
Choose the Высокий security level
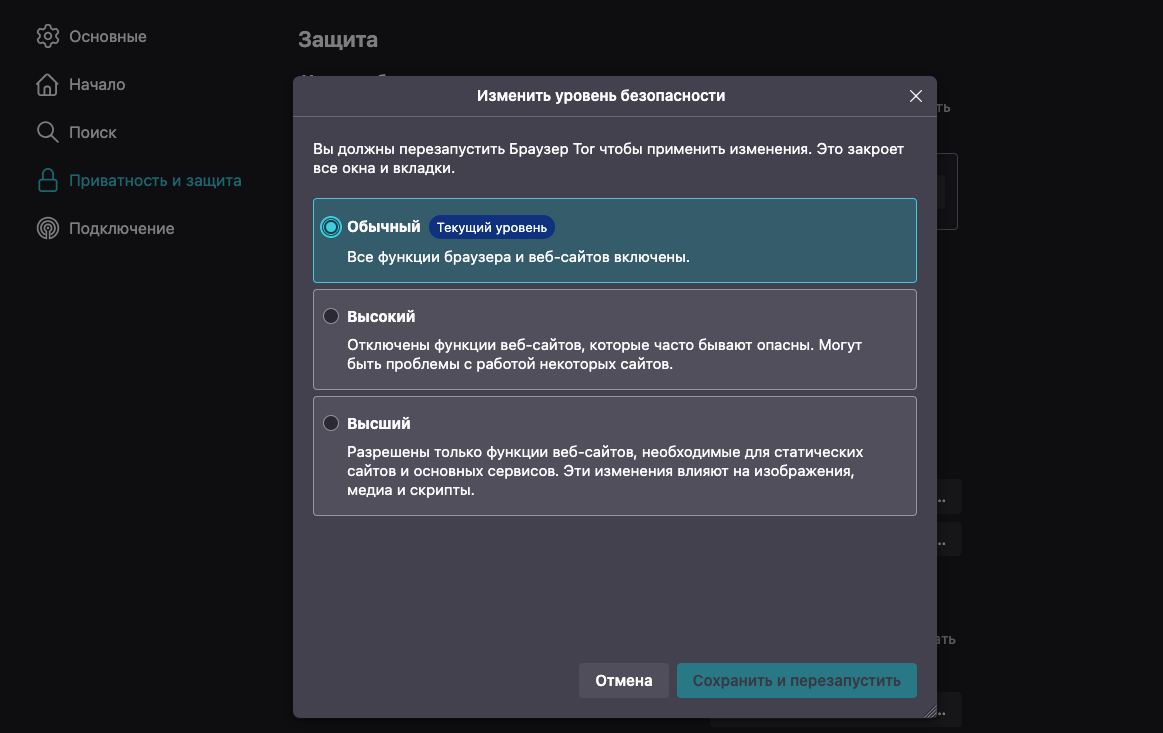pos(331,315)
